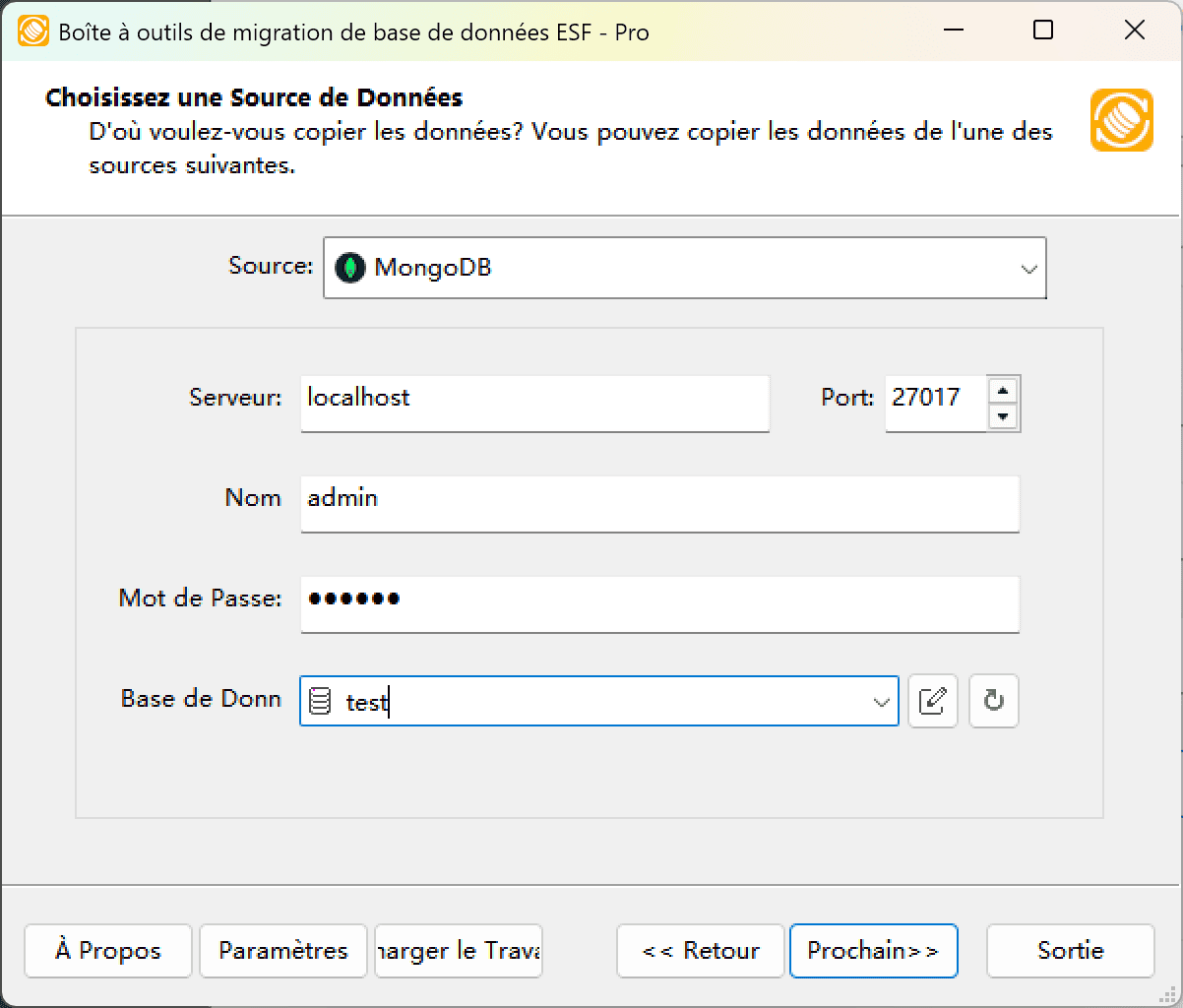
Task: Expand the Base de Données dropdown
Action: tap(879, 701)
